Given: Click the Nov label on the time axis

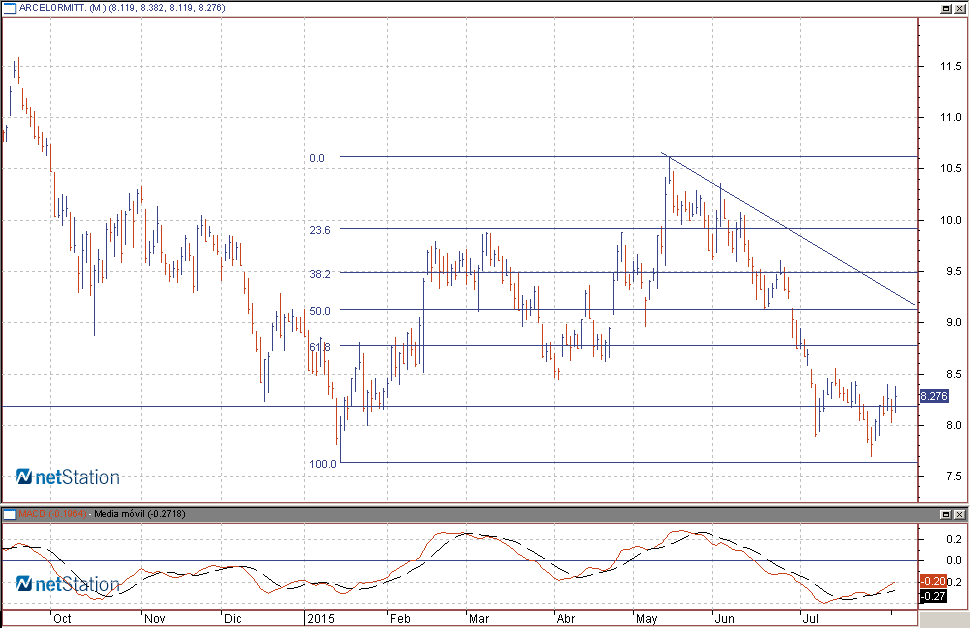Looking at the screenshot, I should click(155, 618).
